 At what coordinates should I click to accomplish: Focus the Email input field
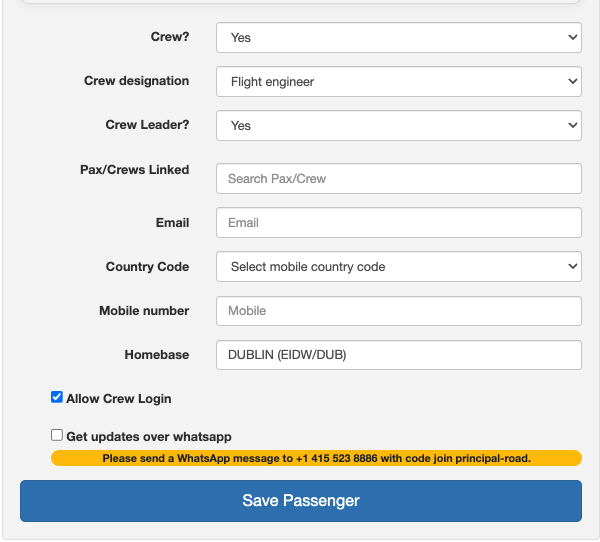398,223
